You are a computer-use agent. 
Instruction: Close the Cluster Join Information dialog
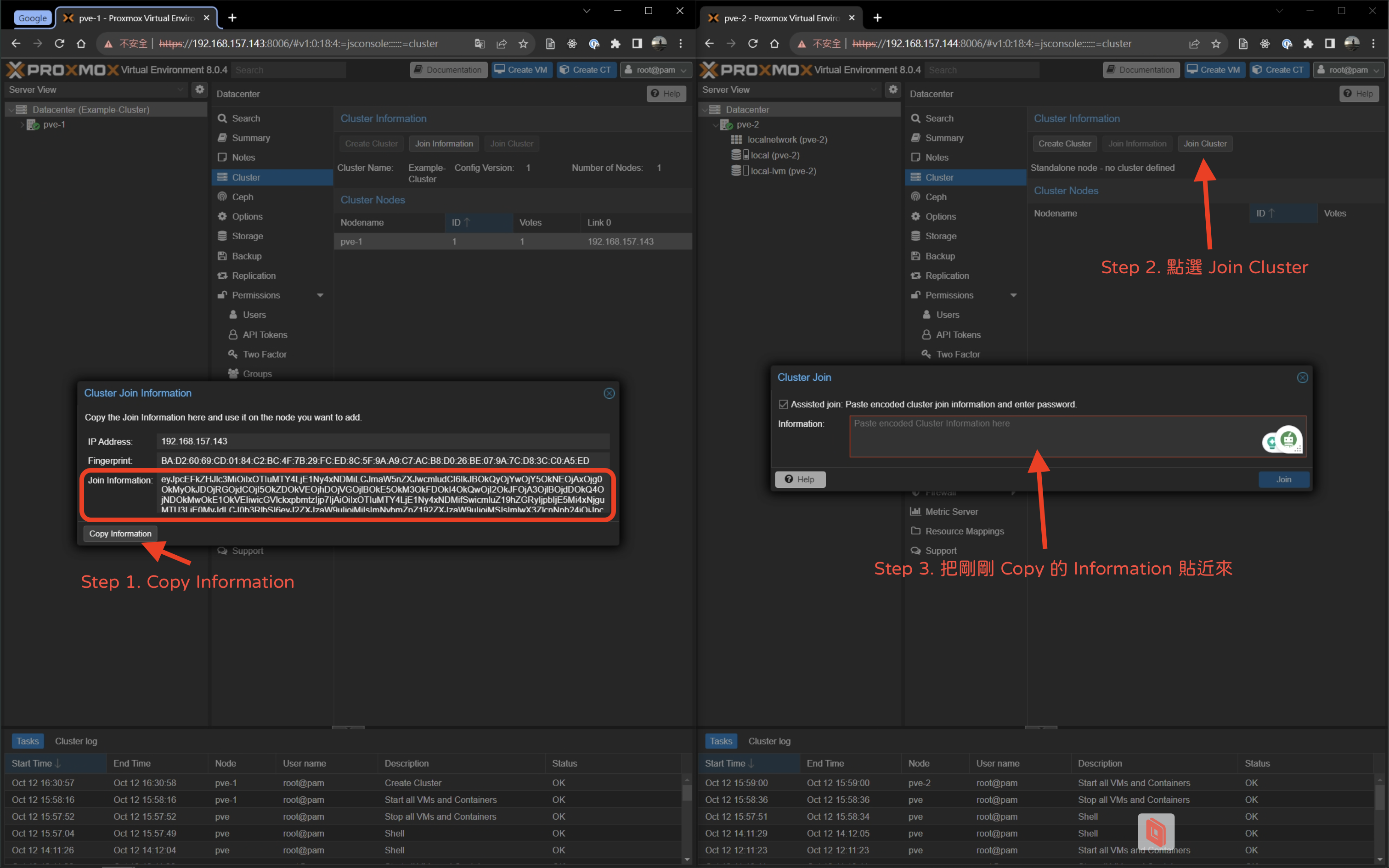tap(609, 393)
